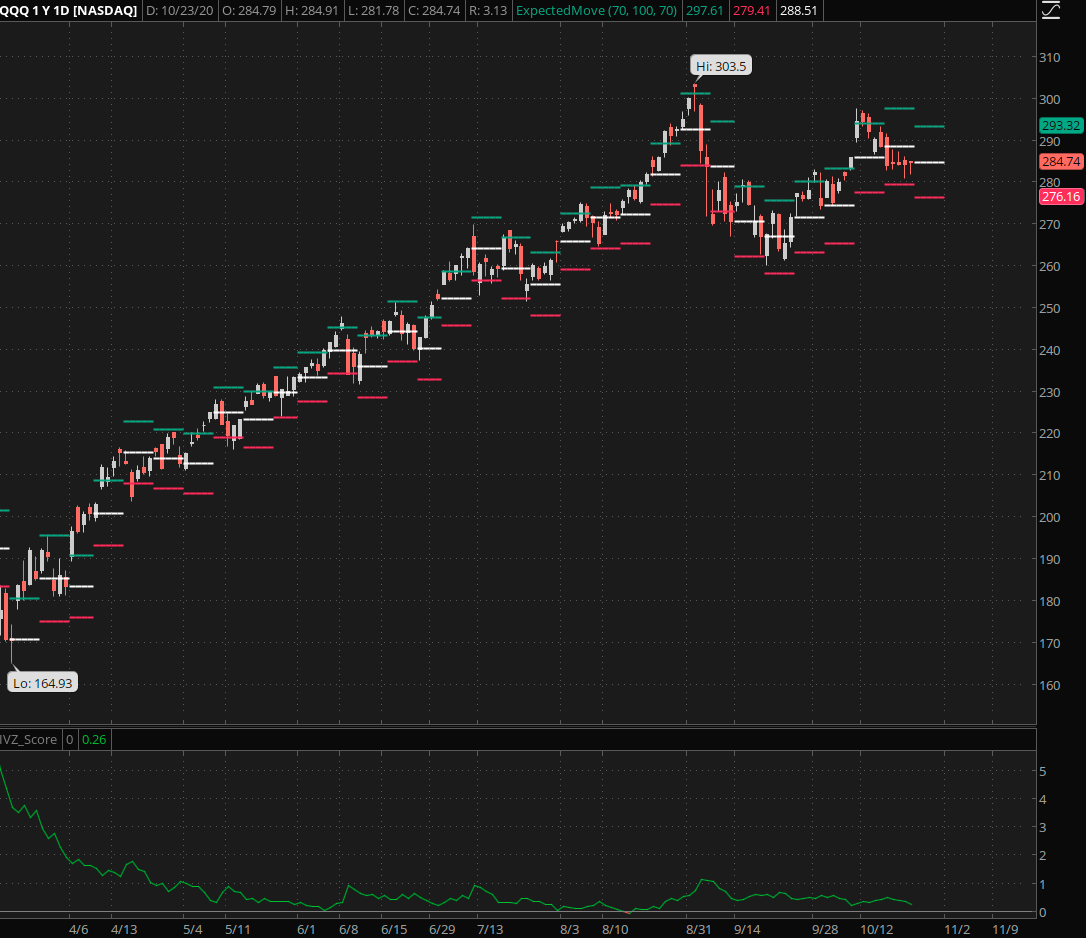The height and width of the screenshot is (938, 1086).
Task: Click the IVZ_Score green value 0.26
Action: pos(94,739)
